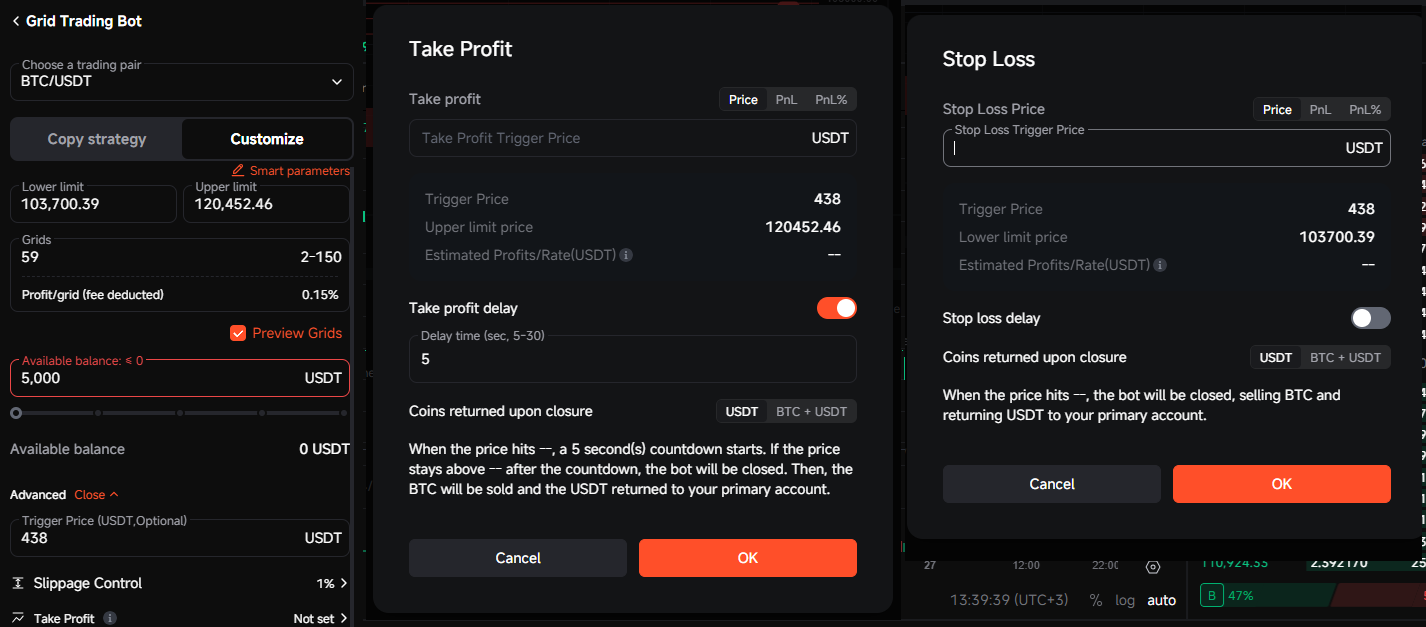Viewport: 1426px width, 627px height.
Task: Click the Smart parameters pencil icon
Action: 238,170
